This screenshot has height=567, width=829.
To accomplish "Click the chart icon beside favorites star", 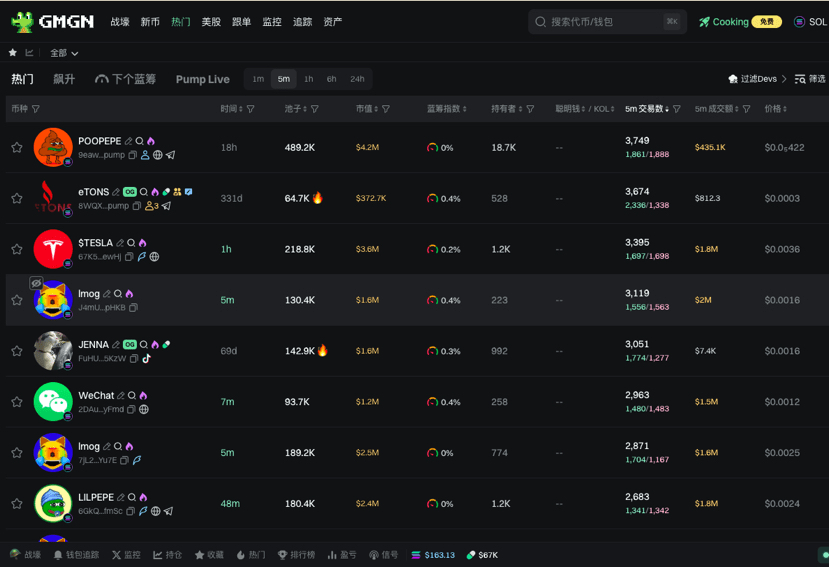I will [x=29, y=52].
